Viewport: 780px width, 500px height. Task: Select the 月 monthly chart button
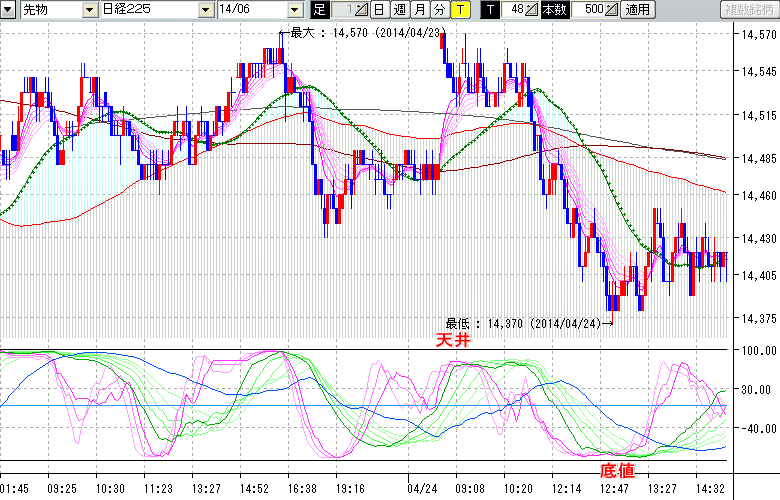pos(419,9)
